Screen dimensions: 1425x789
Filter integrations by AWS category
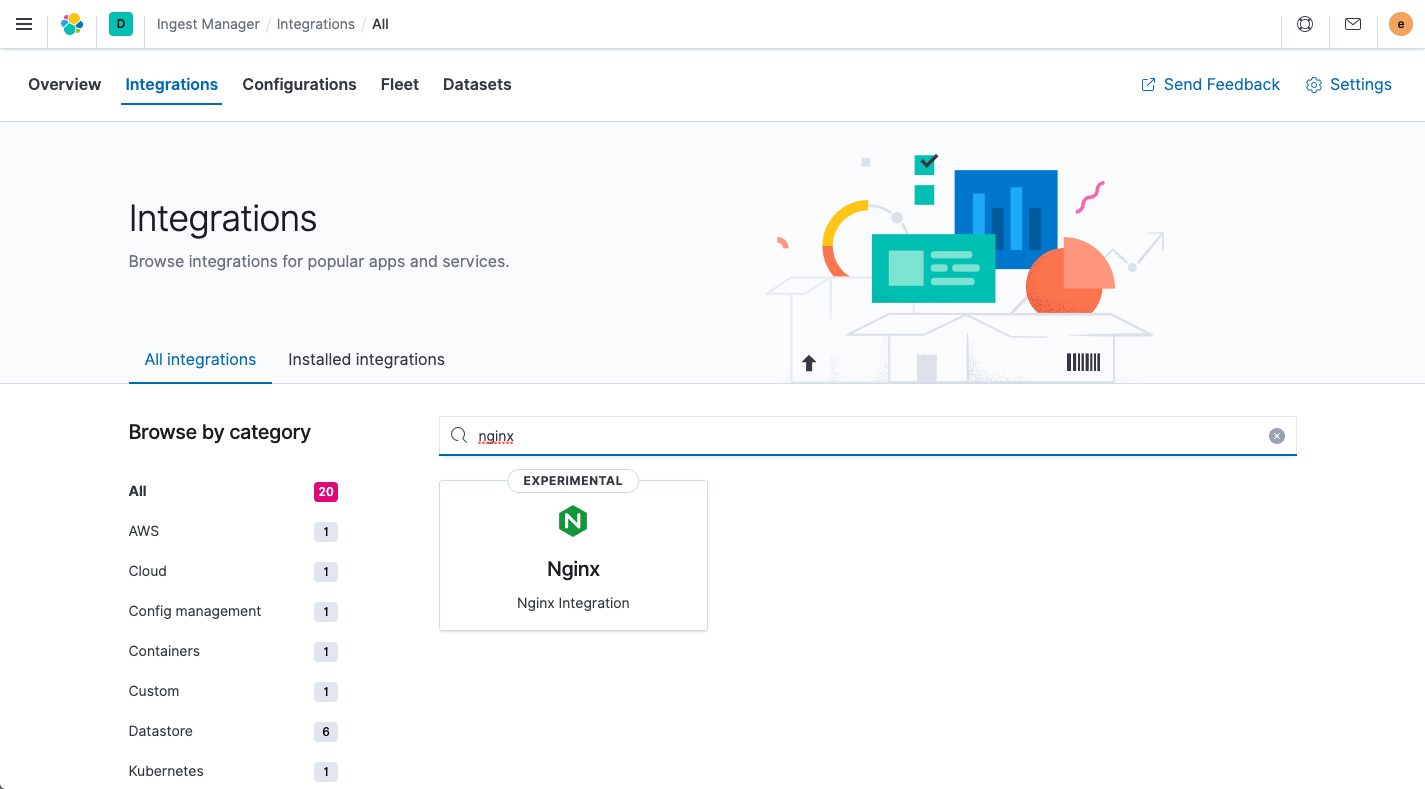point(143,531)
